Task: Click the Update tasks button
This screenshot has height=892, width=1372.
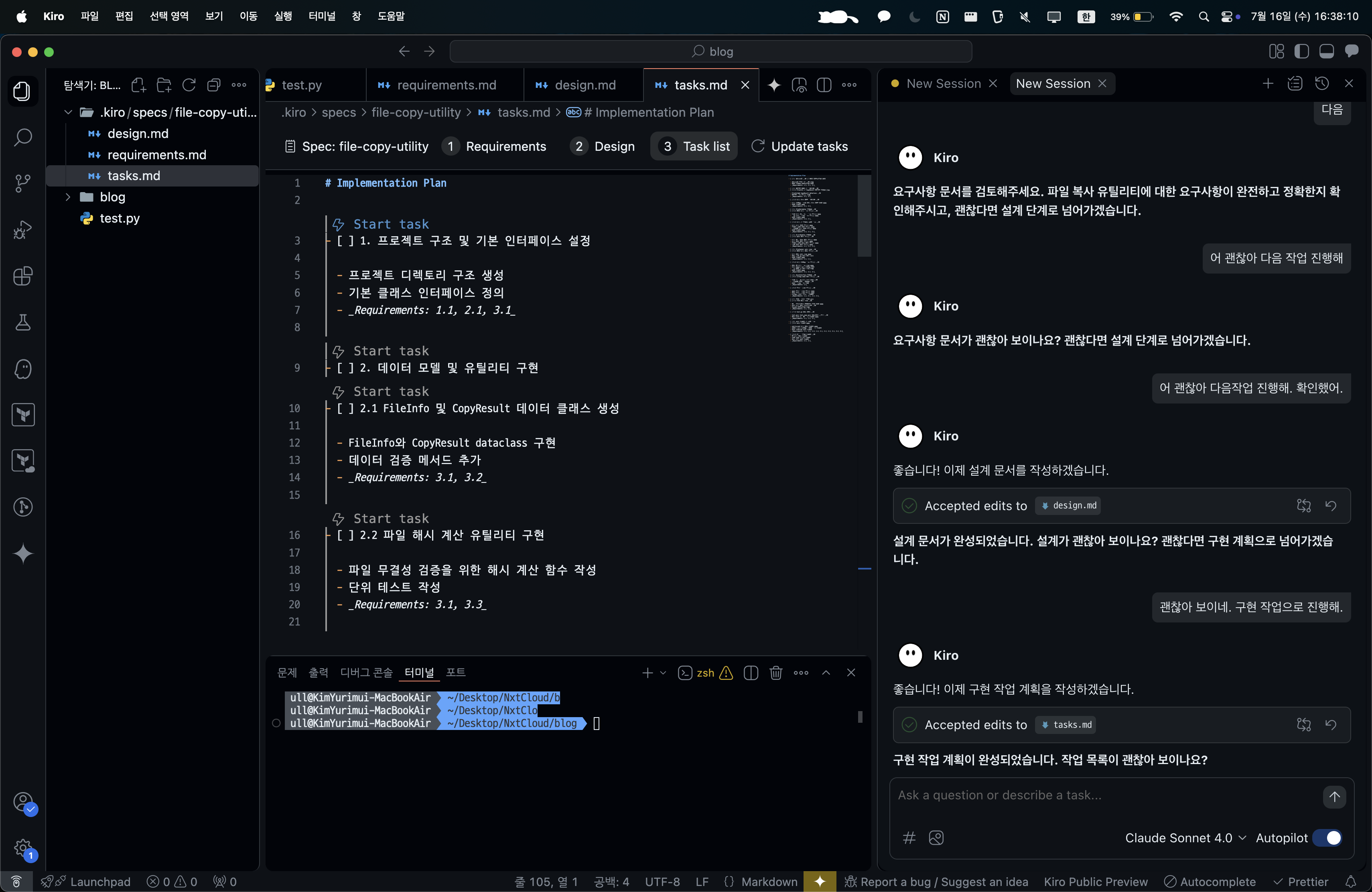Action: 800,146
